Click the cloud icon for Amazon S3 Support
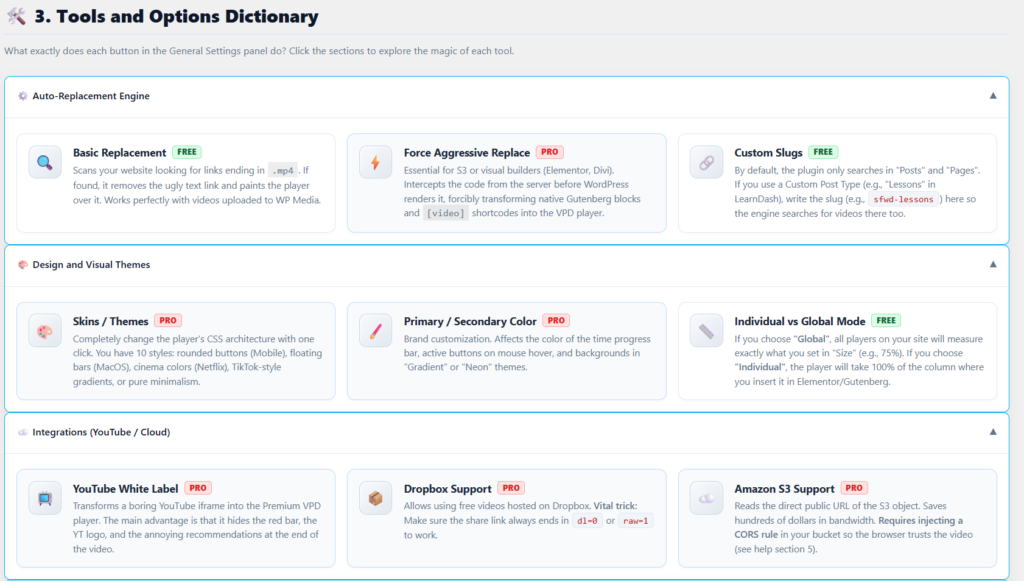Screen dimensions: 1024x581 (x=707, y=498)
